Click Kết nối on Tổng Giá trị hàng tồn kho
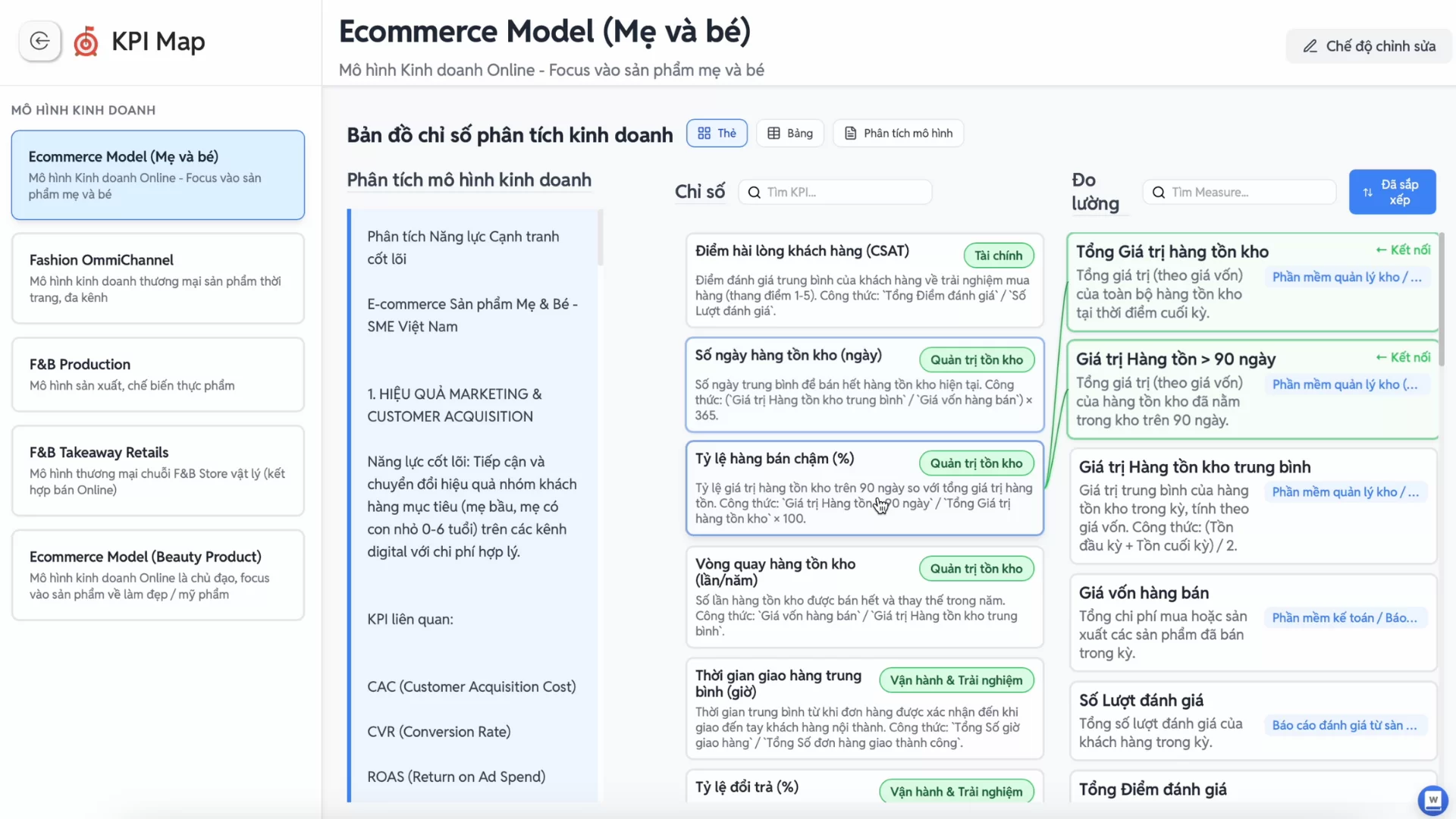1456x819 pixels. click(1403, 250)
